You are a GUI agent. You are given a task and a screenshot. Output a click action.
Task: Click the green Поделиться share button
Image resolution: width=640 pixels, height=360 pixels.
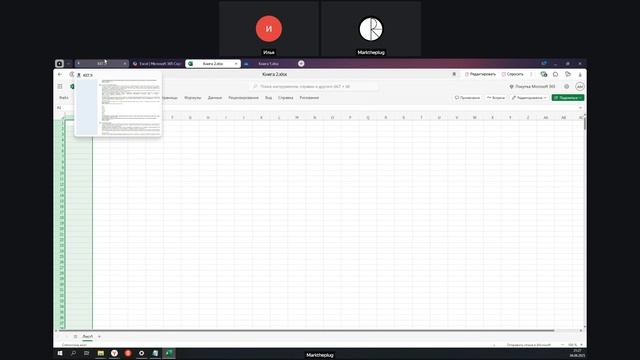(x=568, y=98)
